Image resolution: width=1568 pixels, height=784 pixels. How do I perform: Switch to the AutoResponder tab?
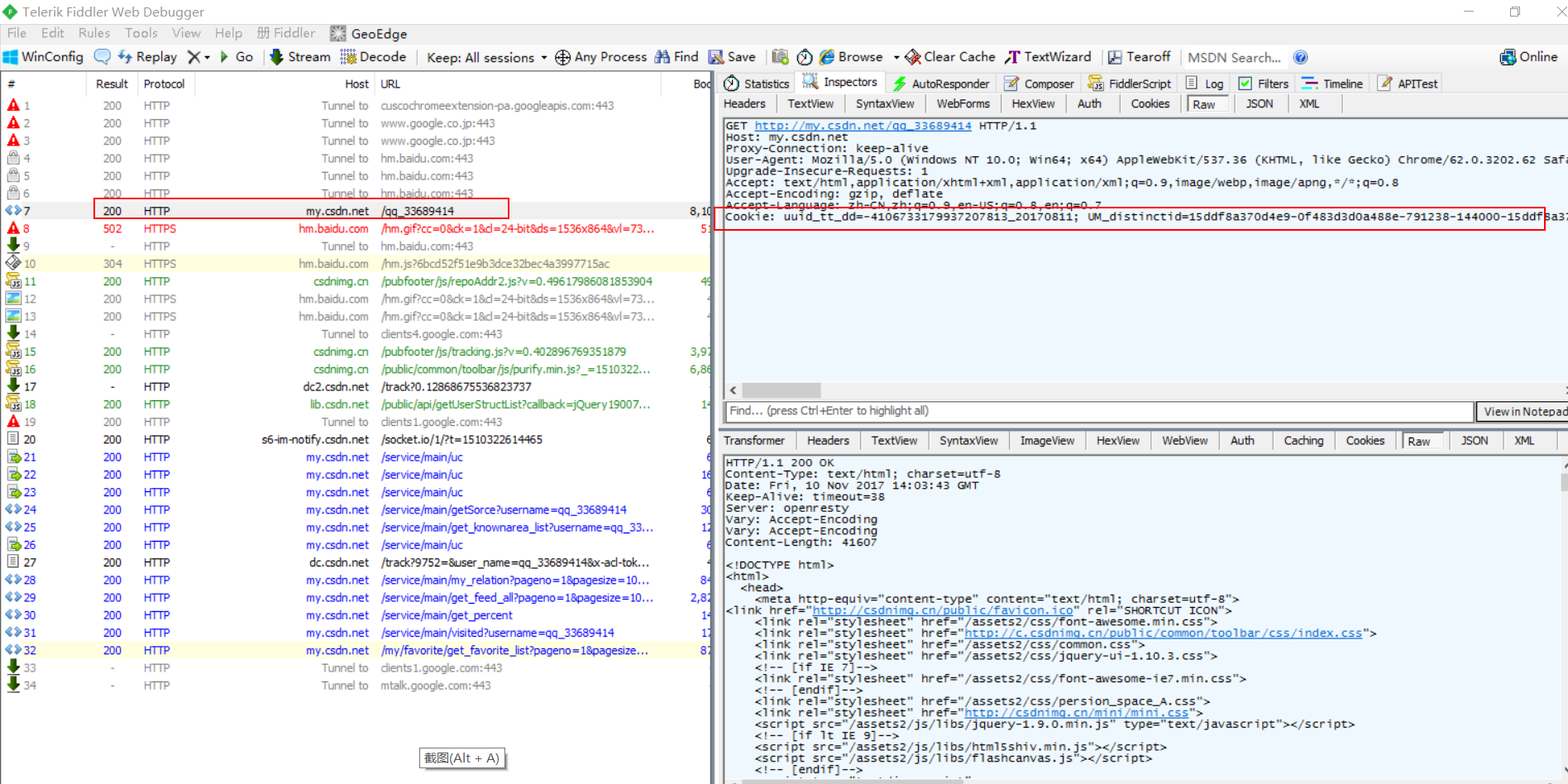point(941,84)
